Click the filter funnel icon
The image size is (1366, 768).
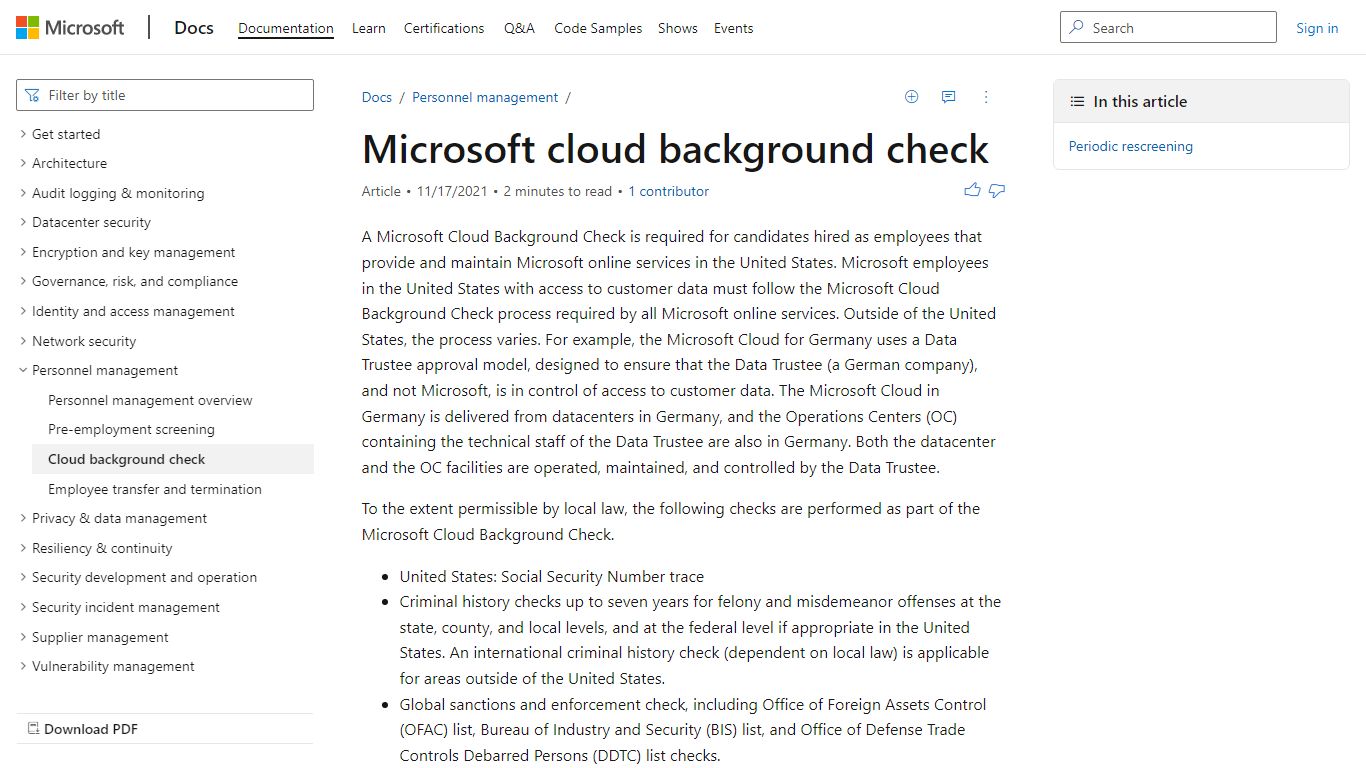coord(33,95)
